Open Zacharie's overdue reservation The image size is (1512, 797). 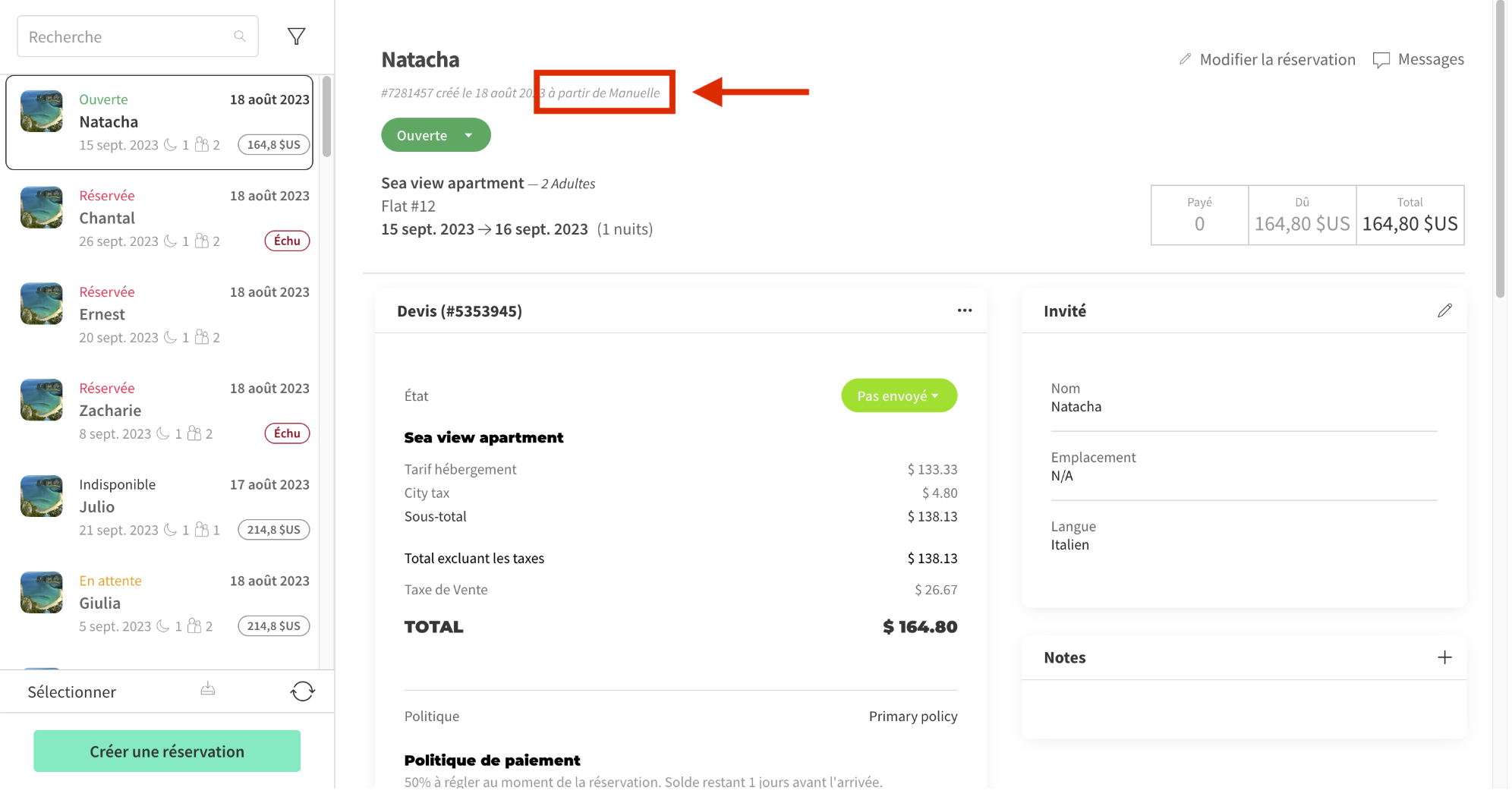click(x=159, y=411)
